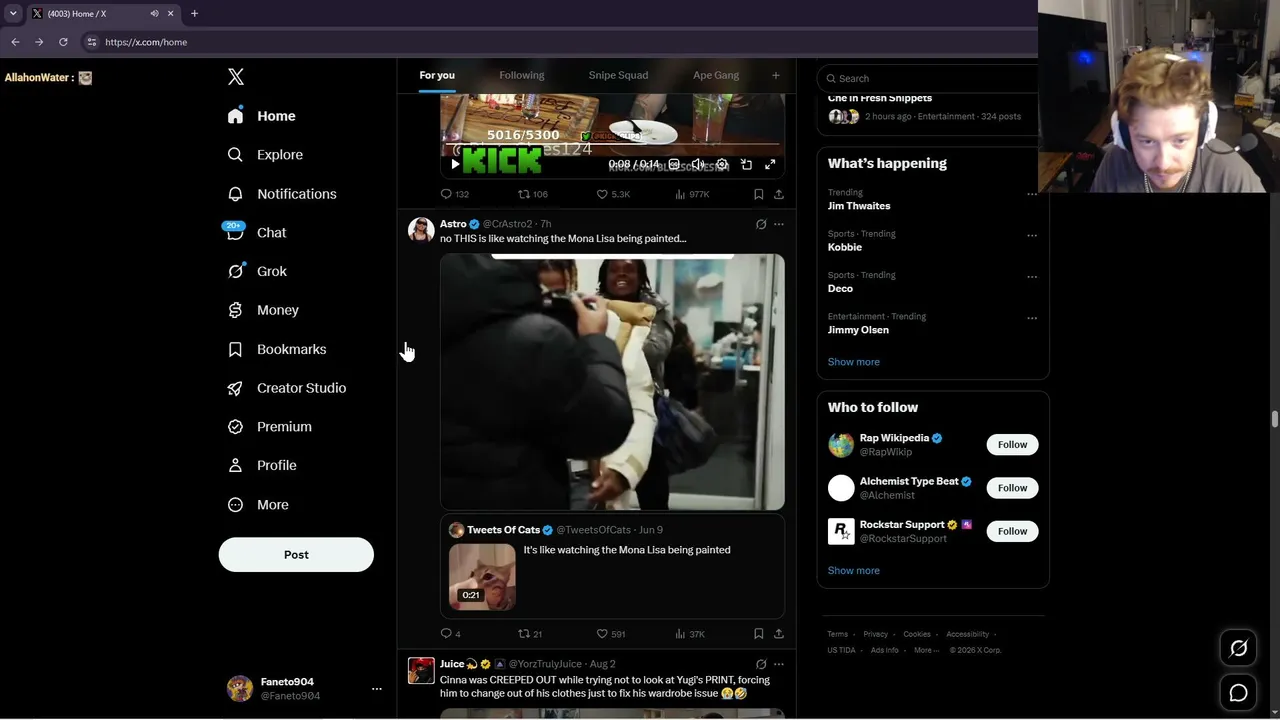Go back in the browser
The image size is (1280, 720).
click(15, 42)
